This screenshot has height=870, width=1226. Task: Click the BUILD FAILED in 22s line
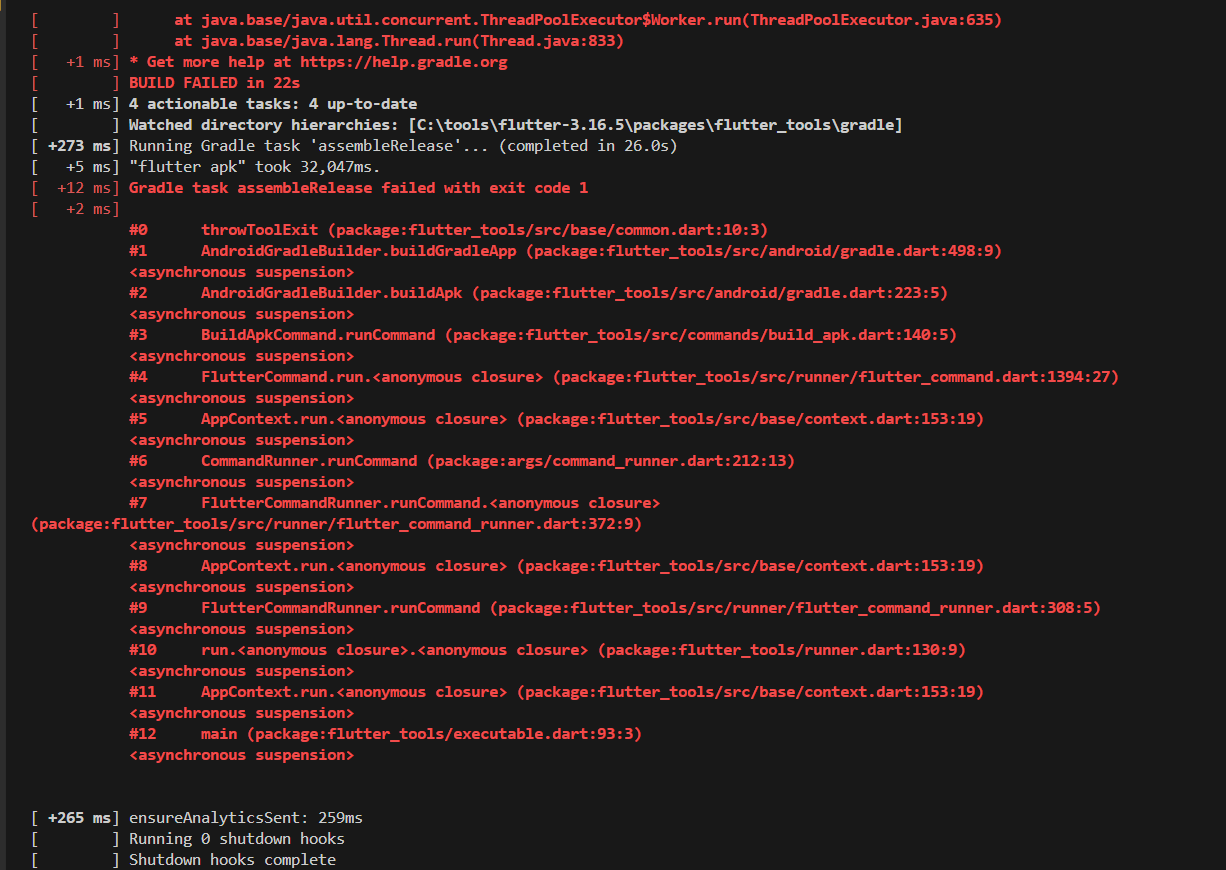tap(214, 83)
